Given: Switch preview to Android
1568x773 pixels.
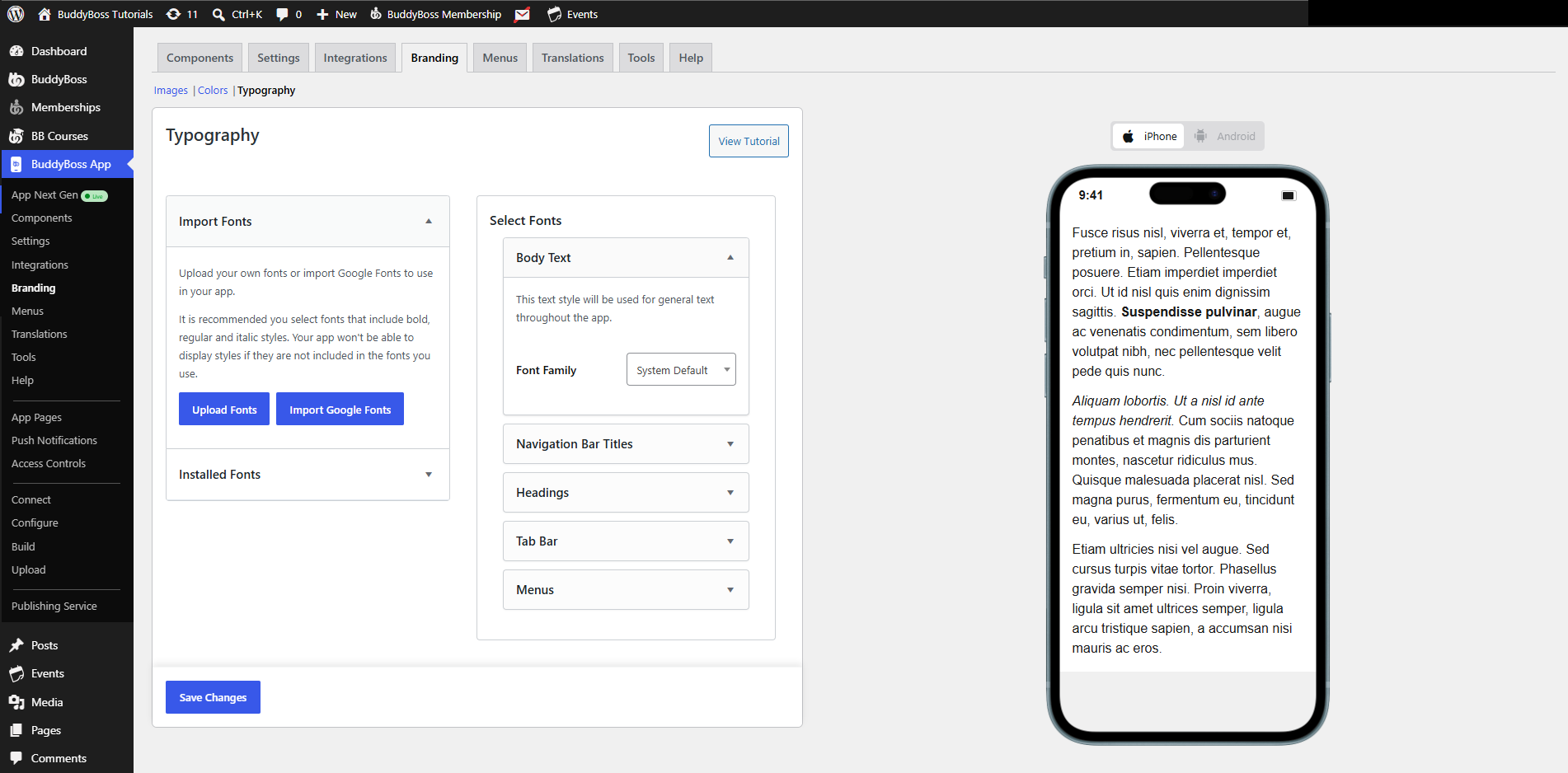Looking at the screenshot, I should point(1225,136).
